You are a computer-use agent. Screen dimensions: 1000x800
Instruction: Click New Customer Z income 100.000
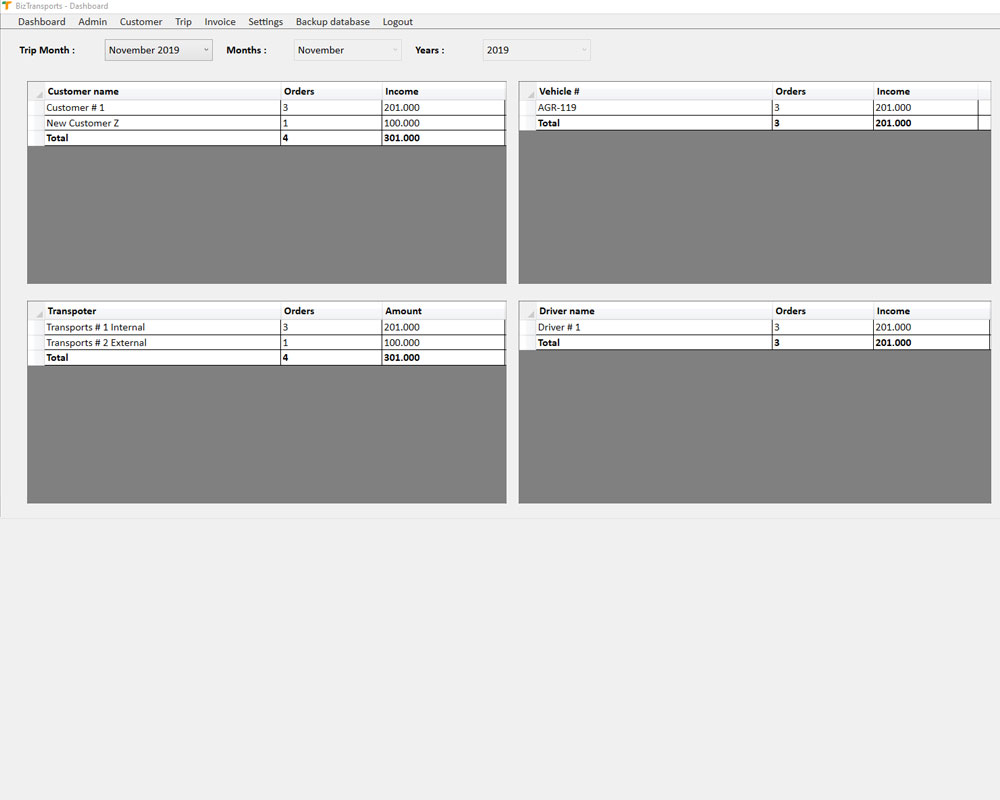443,123
